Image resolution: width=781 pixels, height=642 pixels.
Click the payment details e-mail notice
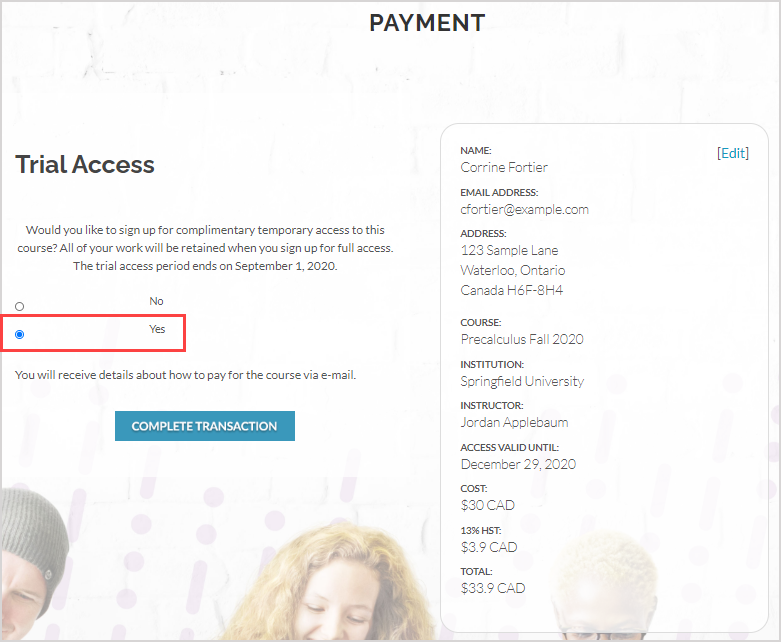(x=185, y=375)
